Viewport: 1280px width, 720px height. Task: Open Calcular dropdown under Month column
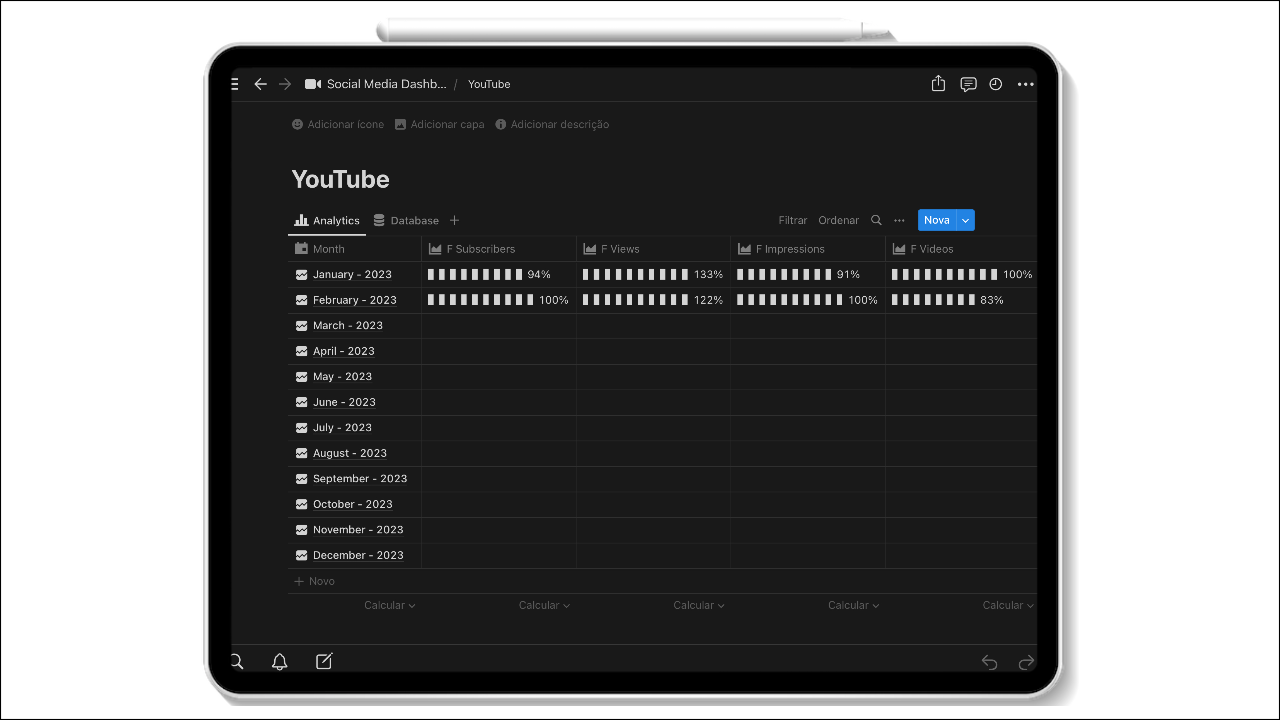click(389, 605)
